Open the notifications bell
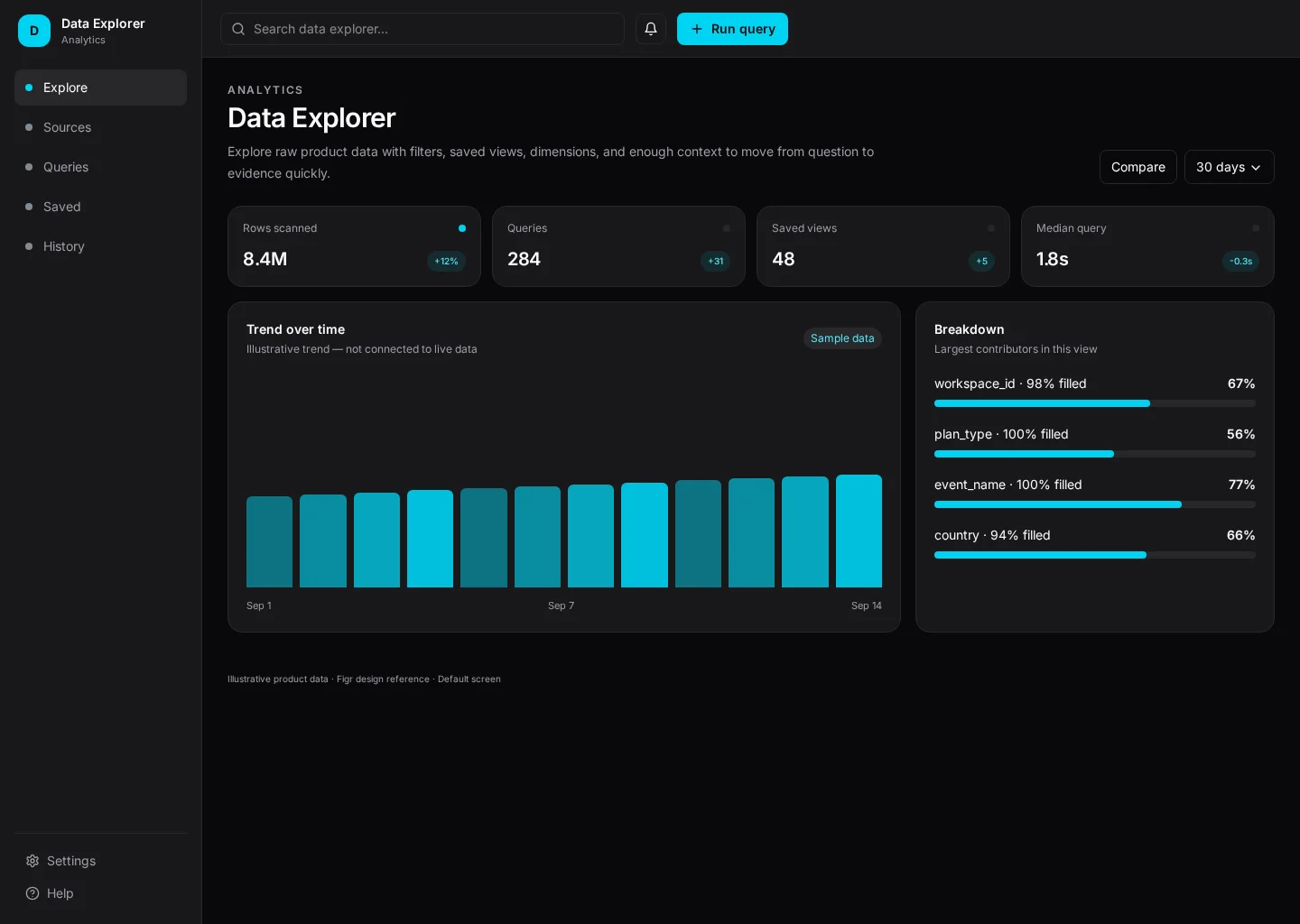The height and width of the screenshot is (924, 1300). pos(651,29)
